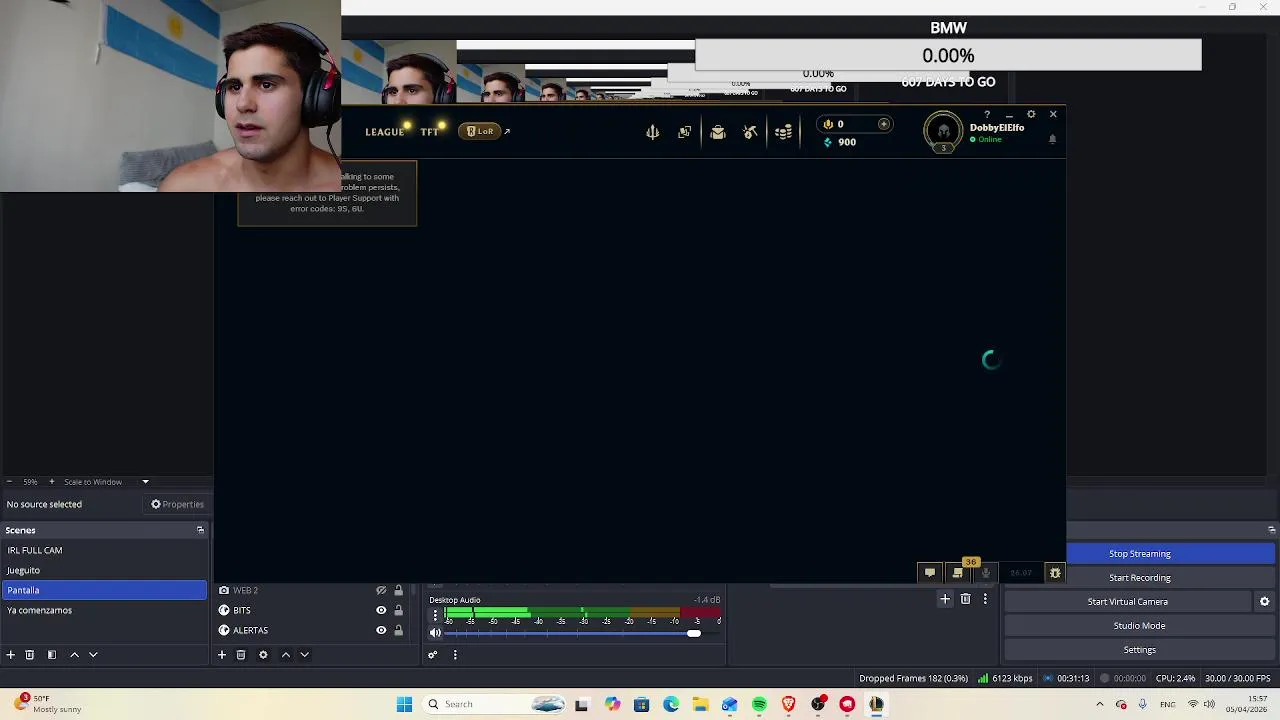Screen dimensions: 1280x720
Task: Open Brave browser from the taskbar
Action: 788,705
